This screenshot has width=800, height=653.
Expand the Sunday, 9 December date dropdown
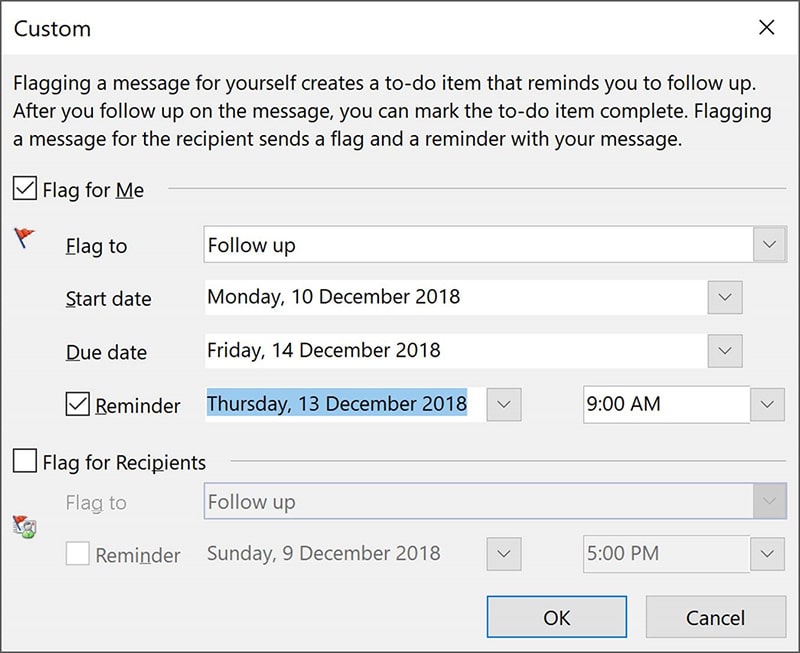(x=505, y=554)
